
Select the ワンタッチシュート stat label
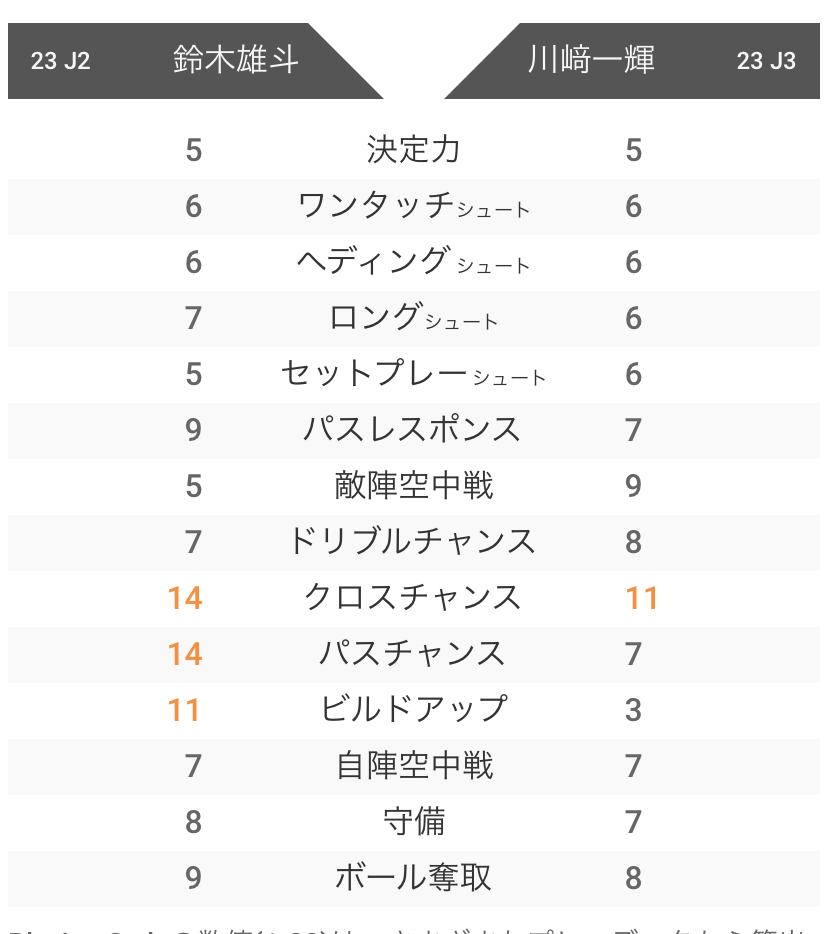click(413, 206)
